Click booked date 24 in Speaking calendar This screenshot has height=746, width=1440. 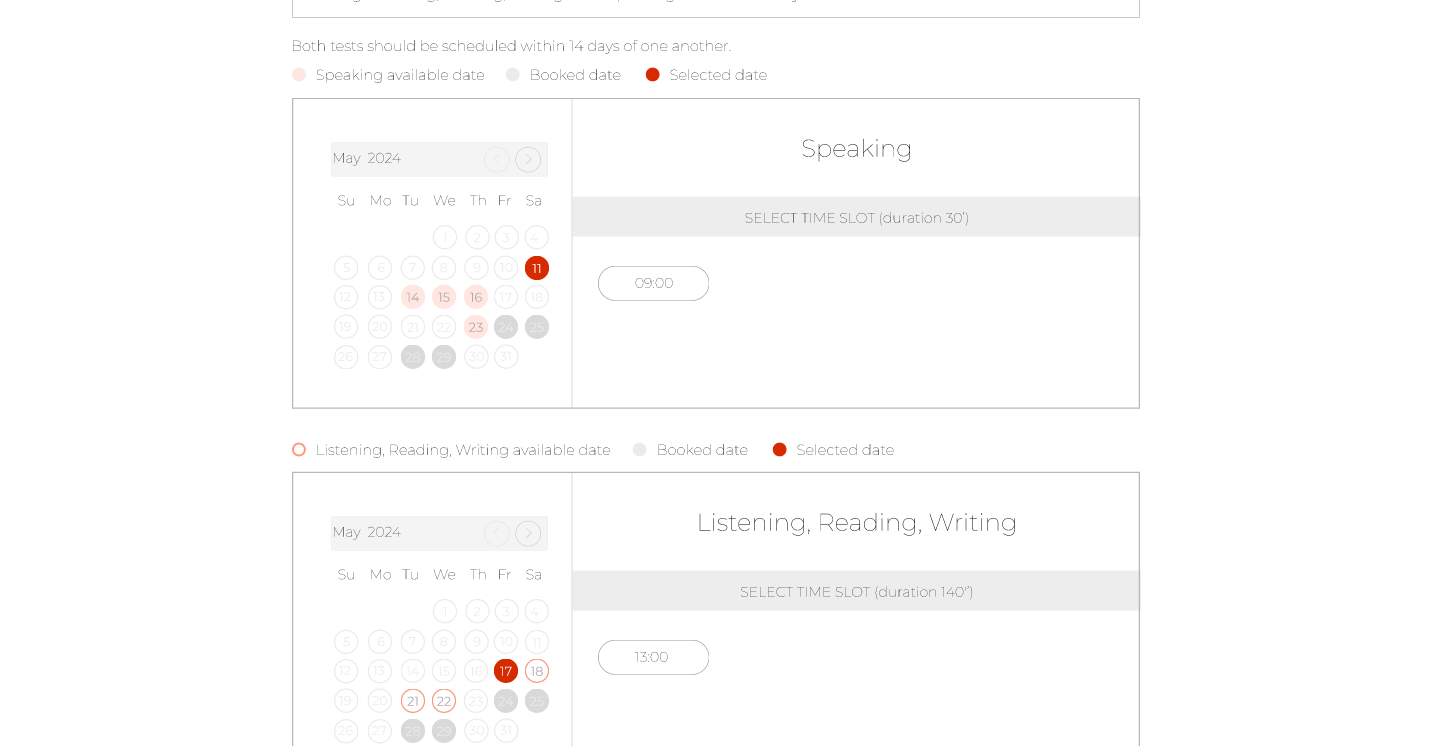point(506,327)
